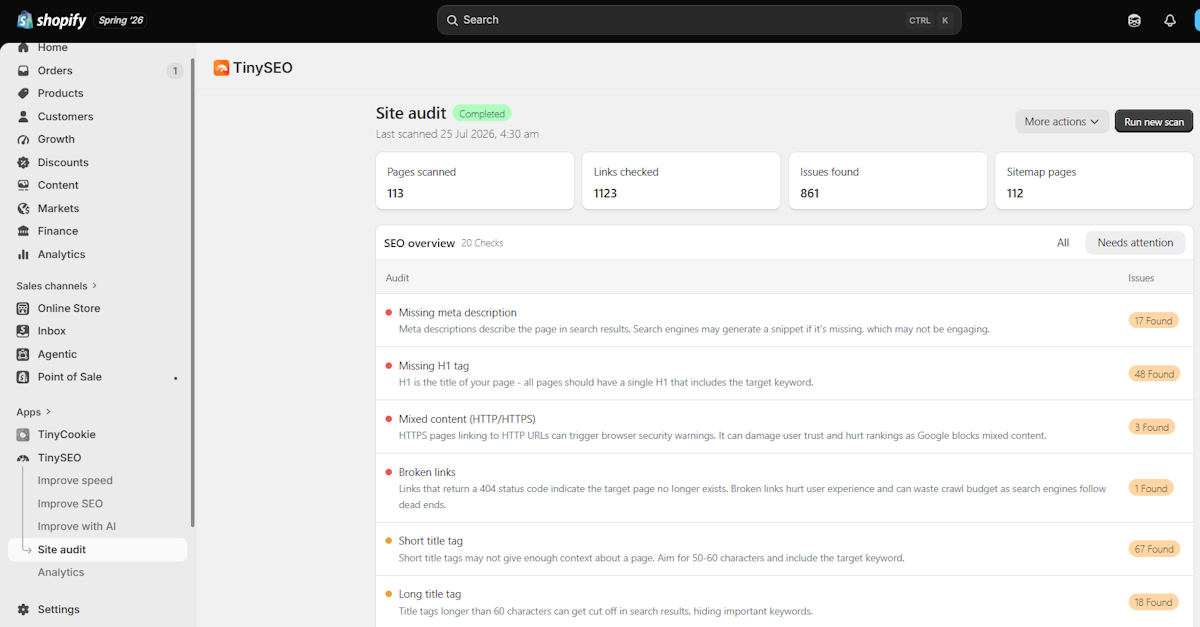Image resolution: width=1200 pixels, height=627 pixels.
Task: Open the Mixed content (HTTP/HTTPS) audit
Action: (785, 426)
